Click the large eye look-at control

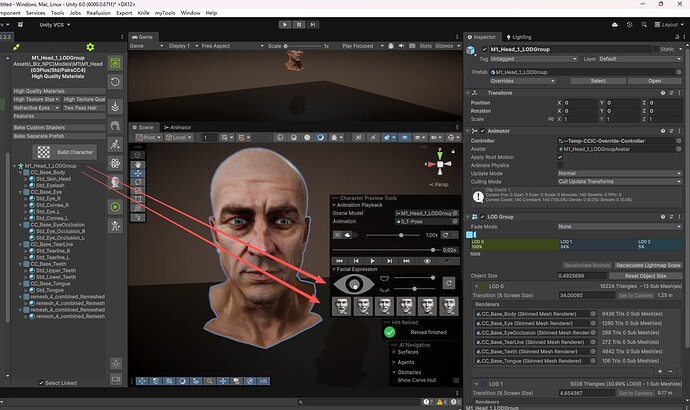tap(354, 284)
